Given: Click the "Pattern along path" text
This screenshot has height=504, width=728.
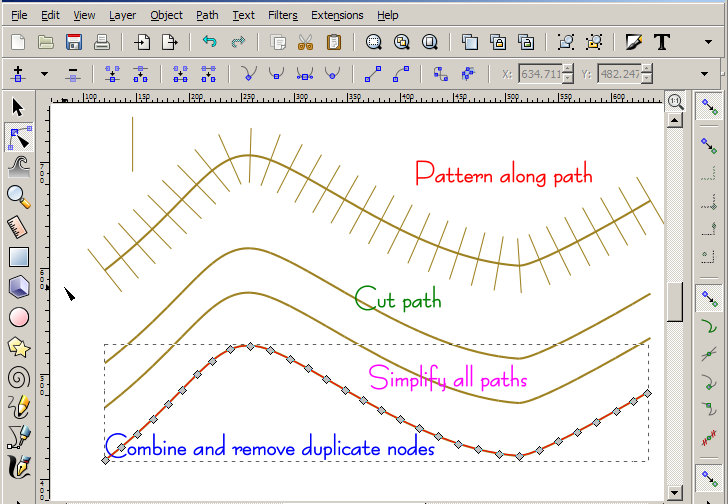Looking at the screenshot, I should click(x=504, y=174).
